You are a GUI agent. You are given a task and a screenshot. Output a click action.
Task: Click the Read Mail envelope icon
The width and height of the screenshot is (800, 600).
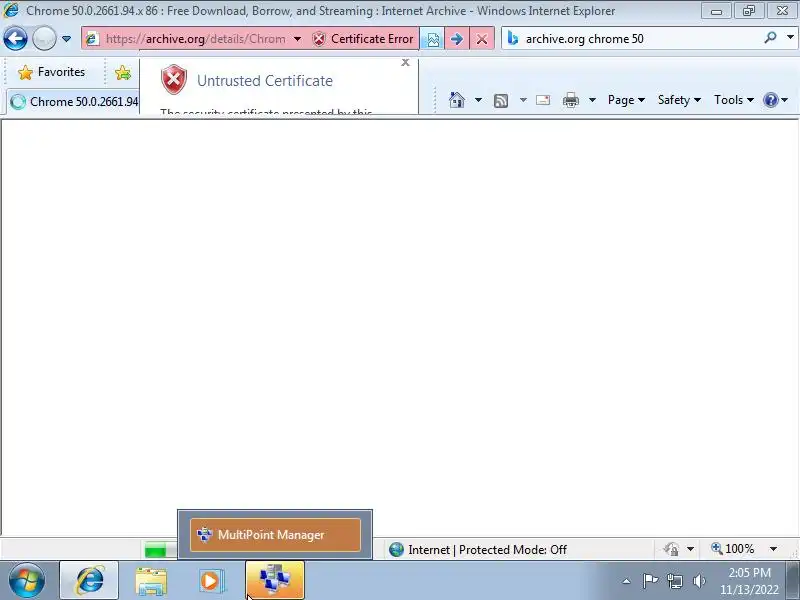click(543, 100)
